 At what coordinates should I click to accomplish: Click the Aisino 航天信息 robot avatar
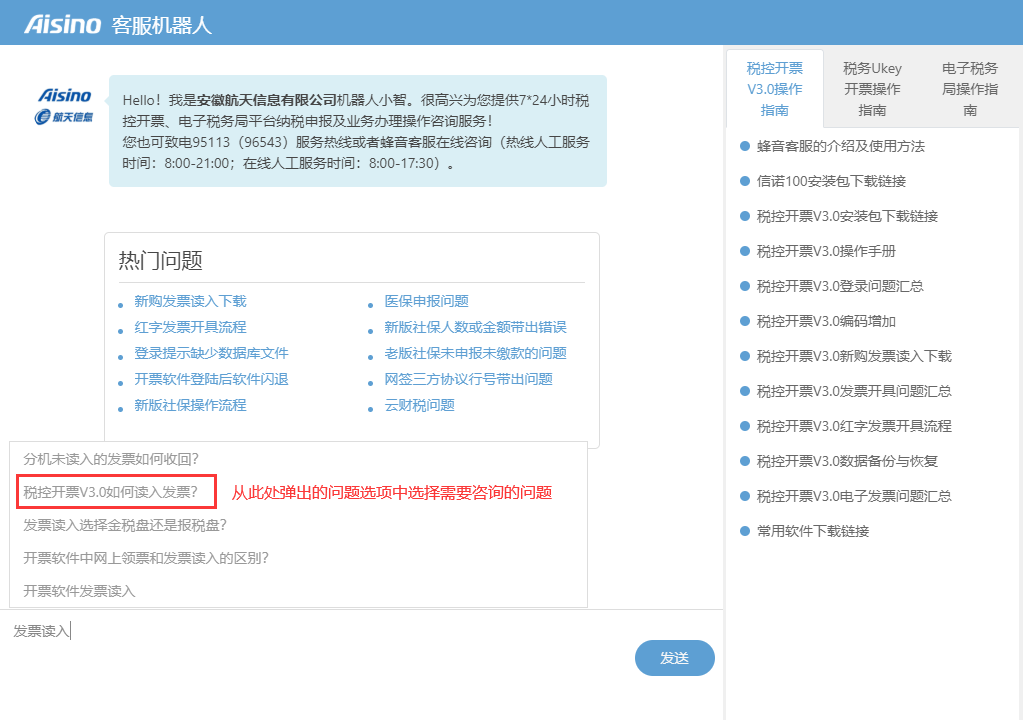[64, 106]
